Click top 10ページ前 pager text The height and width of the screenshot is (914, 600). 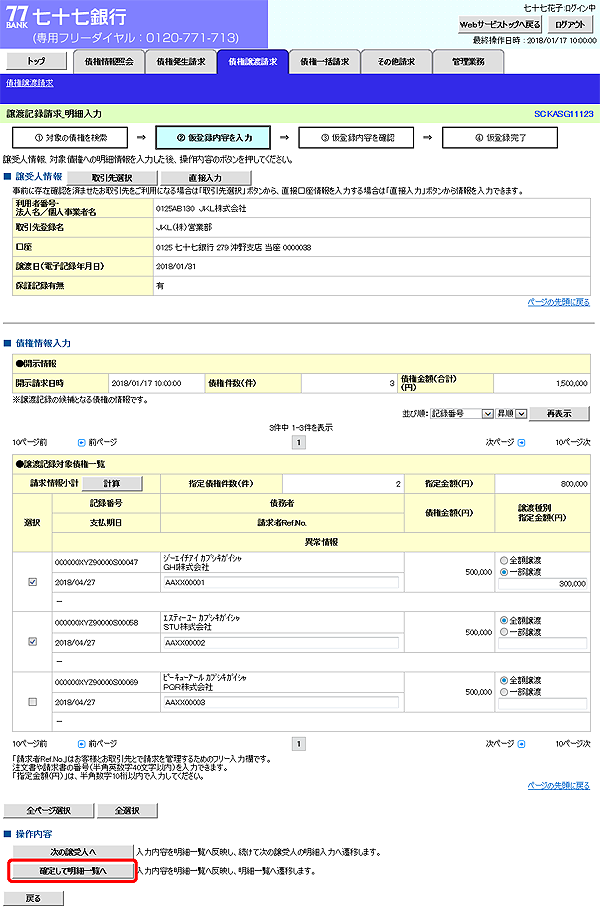point(30,443)
